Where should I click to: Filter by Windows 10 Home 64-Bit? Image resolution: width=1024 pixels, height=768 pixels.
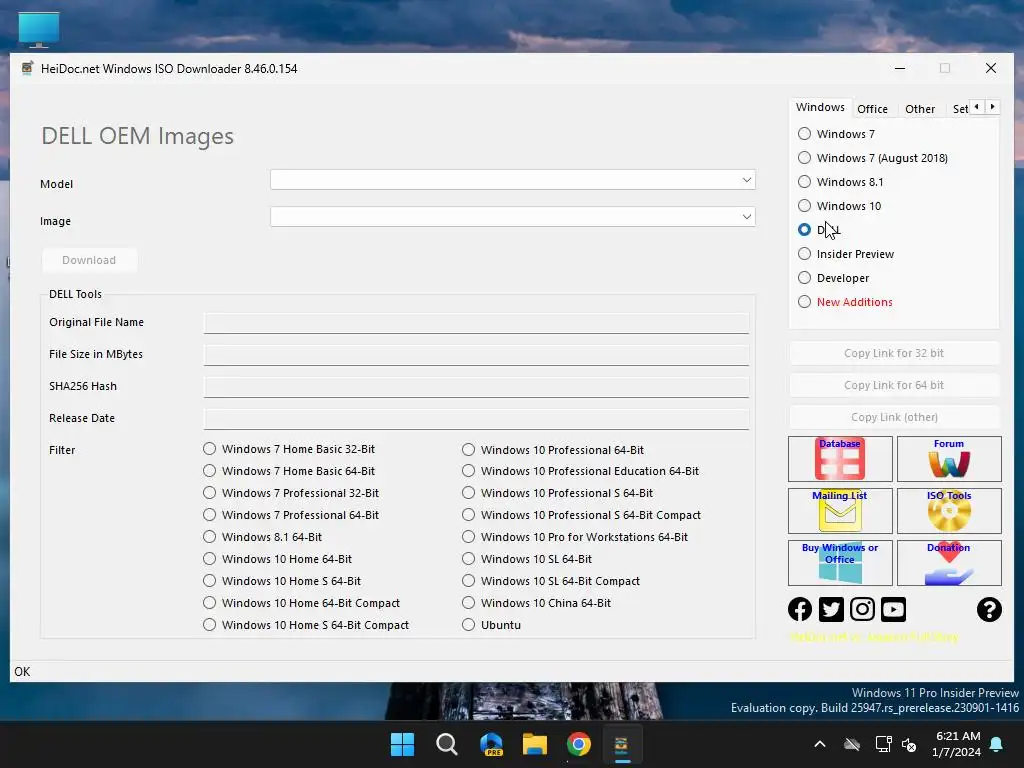tap(278, 559)
